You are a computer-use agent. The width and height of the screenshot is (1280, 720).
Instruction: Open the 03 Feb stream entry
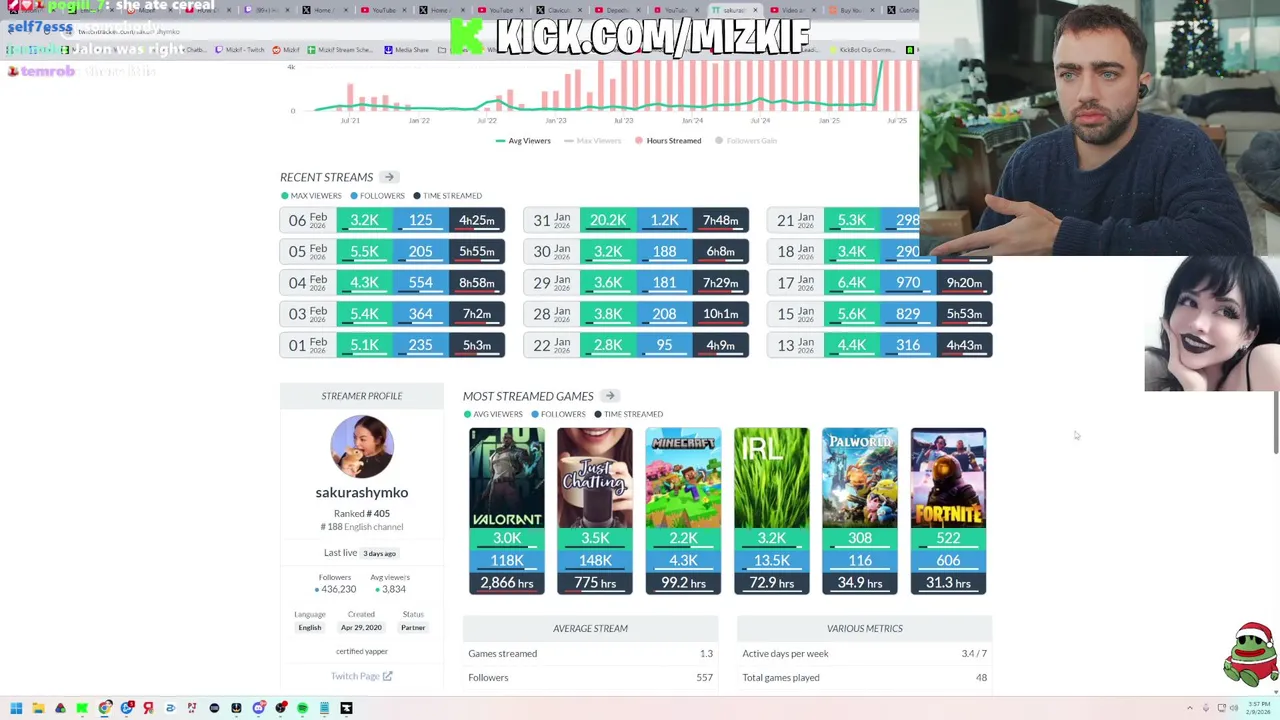click(393, 314)
